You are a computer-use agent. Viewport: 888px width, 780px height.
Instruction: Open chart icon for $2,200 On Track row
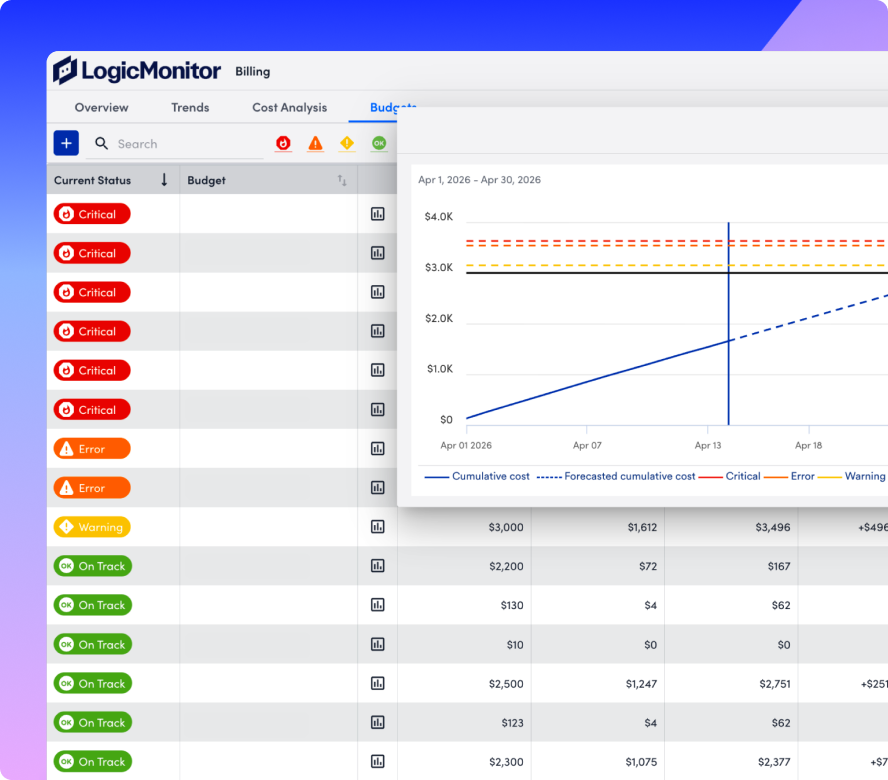[x=377, y=566]
